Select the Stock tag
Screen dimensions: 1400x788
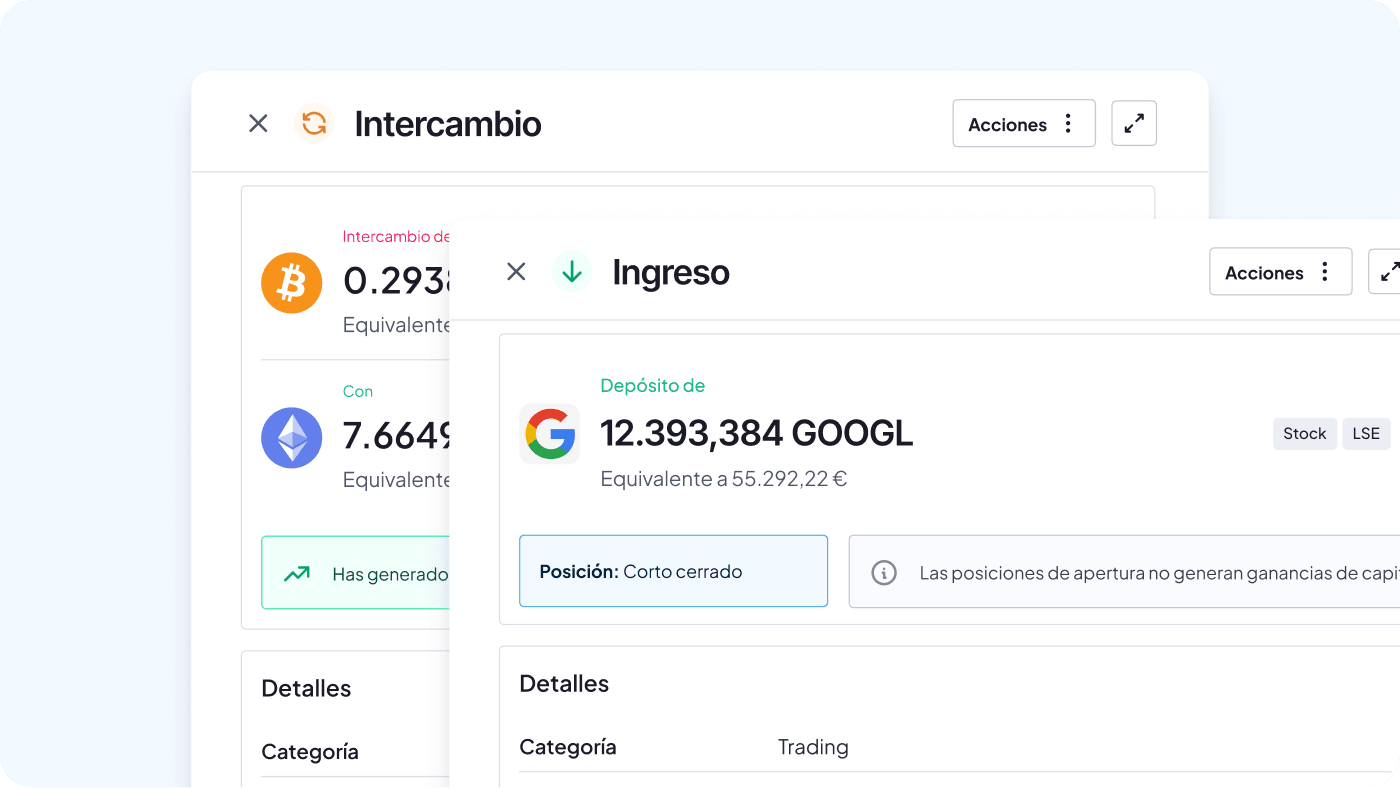pos(1304,434)
